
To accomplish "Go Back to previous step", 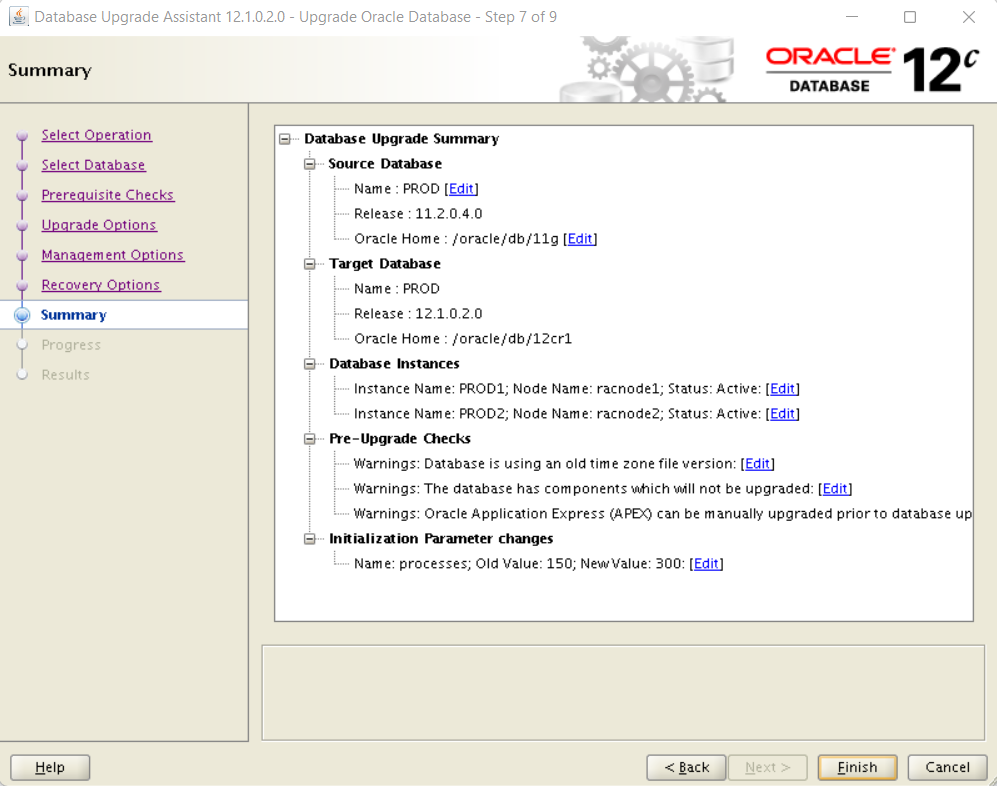I will tap(686, 767).
